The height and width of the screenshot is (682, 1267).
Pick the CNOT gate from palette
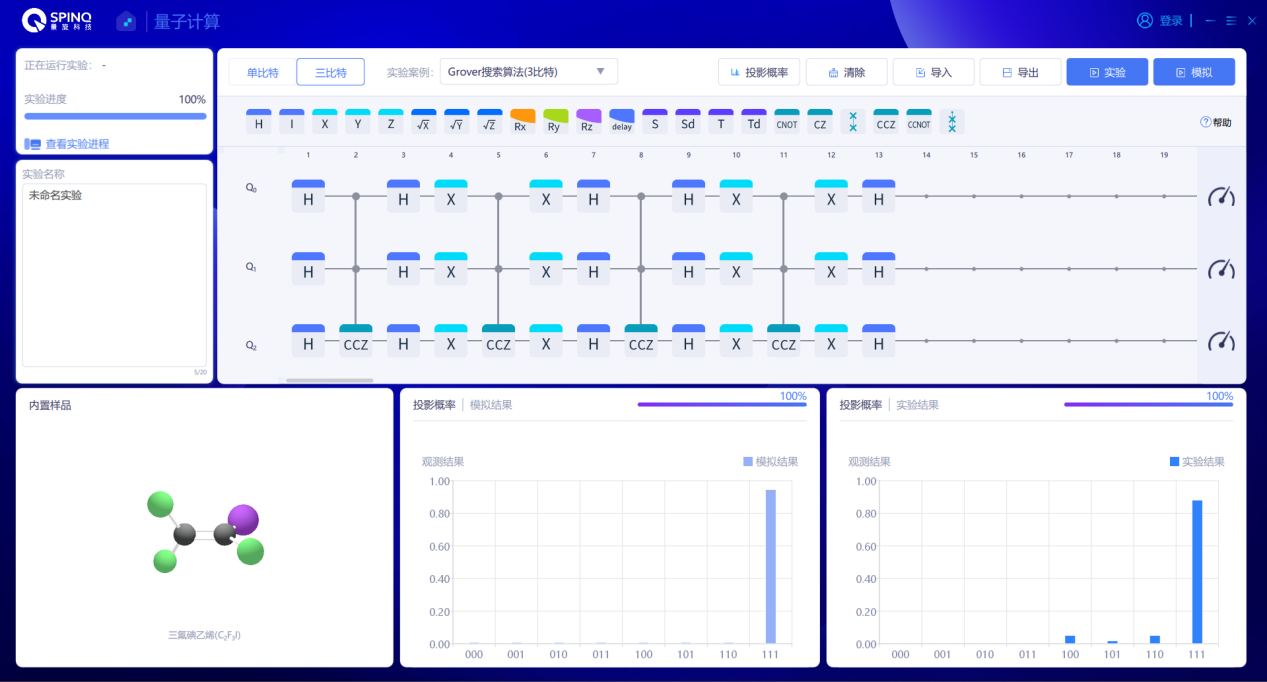[787, 122]
